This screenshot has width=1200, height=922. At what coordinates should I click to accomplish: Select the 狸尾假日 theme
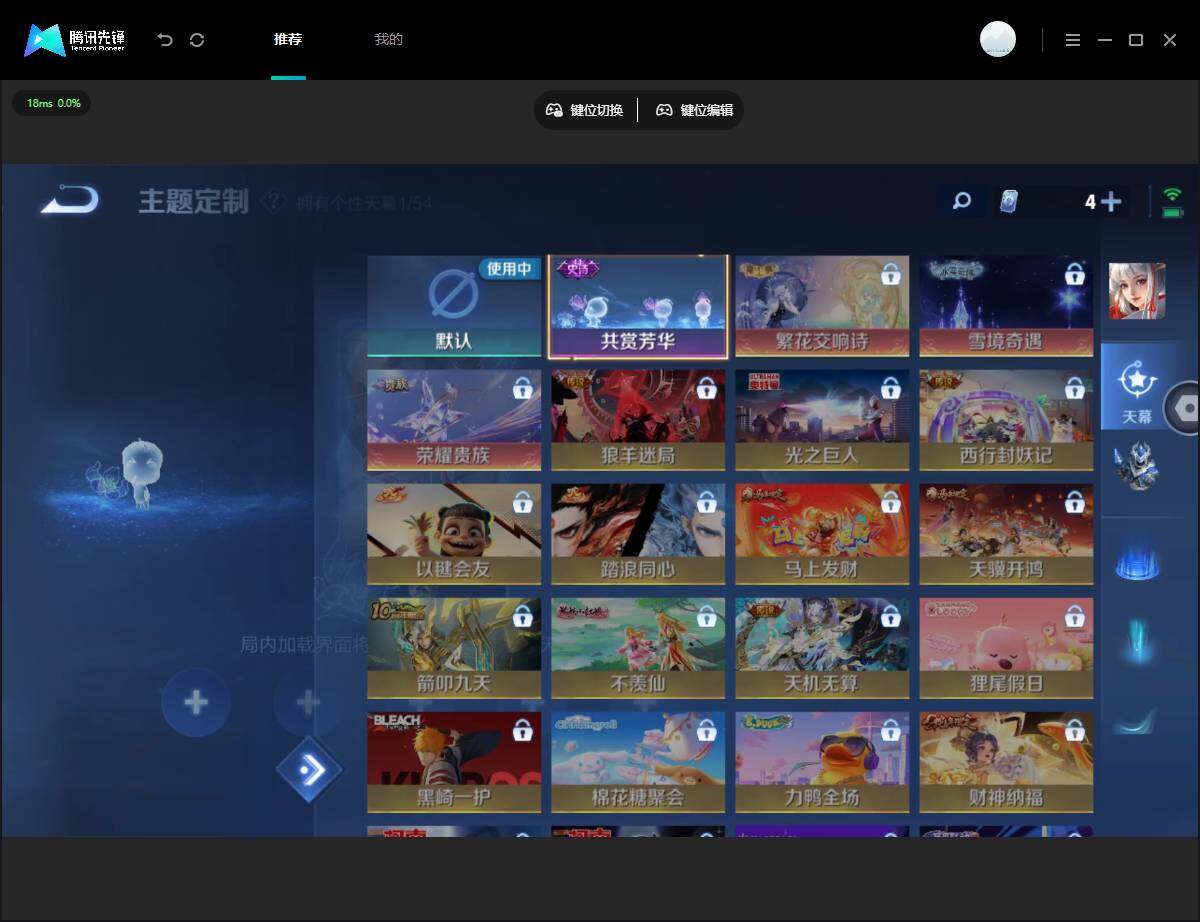click(1006, 648)
